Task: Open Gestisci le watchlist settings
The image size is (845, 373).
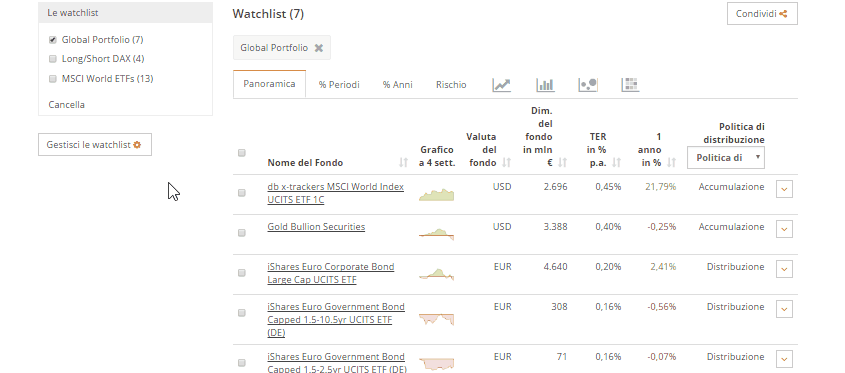Action: coord(95,144)
